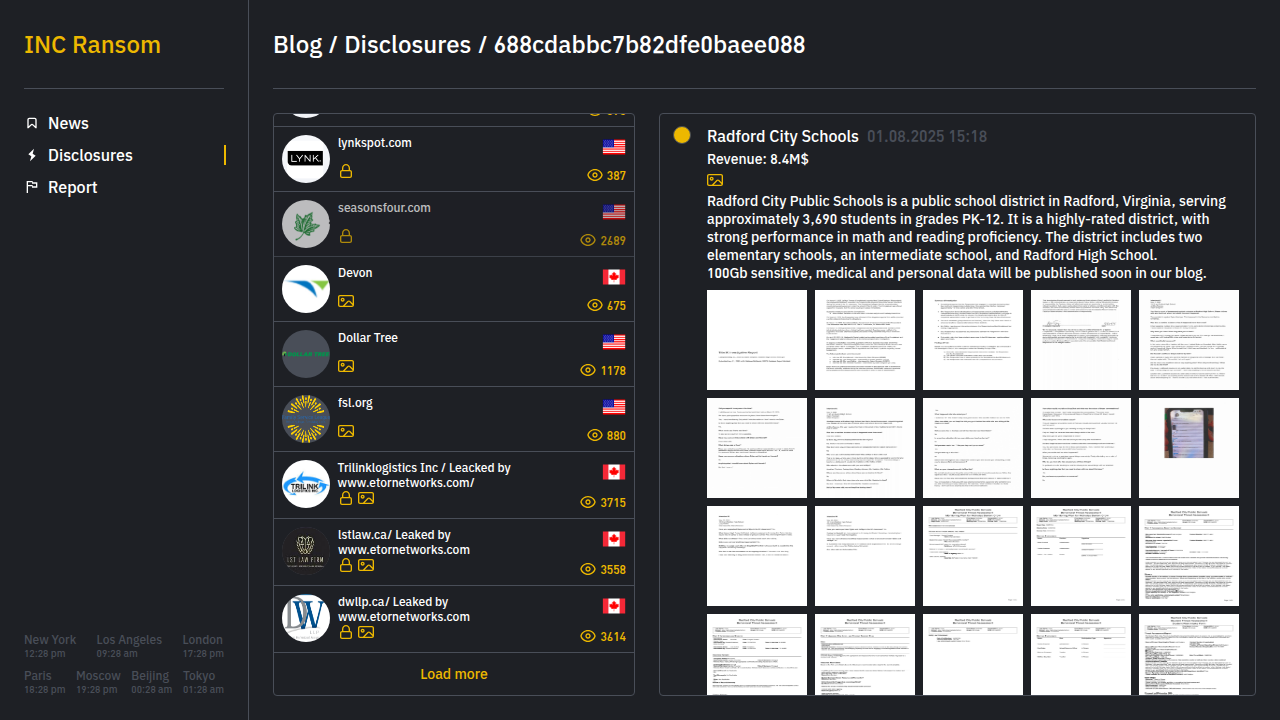Viewport: 1280px width, 720px height.
Task: Click the leaf logo for seasonsfour.com
Action: pos(306,224)
